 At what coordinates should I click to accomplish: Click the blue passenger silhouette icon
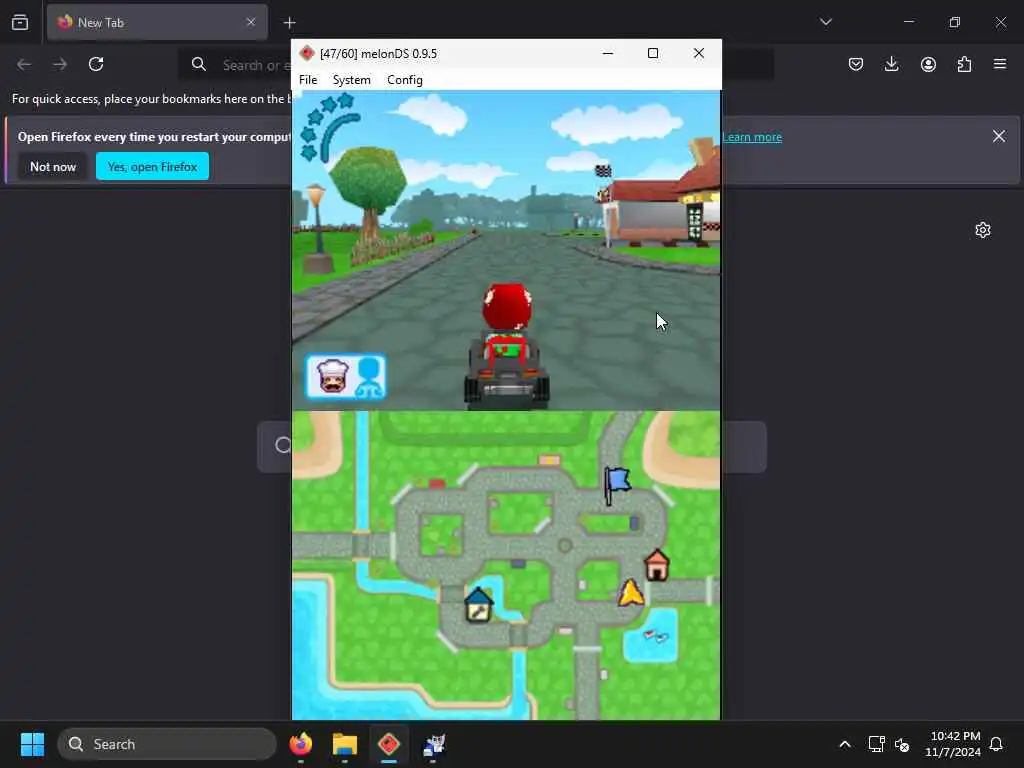tap(370, 377)
